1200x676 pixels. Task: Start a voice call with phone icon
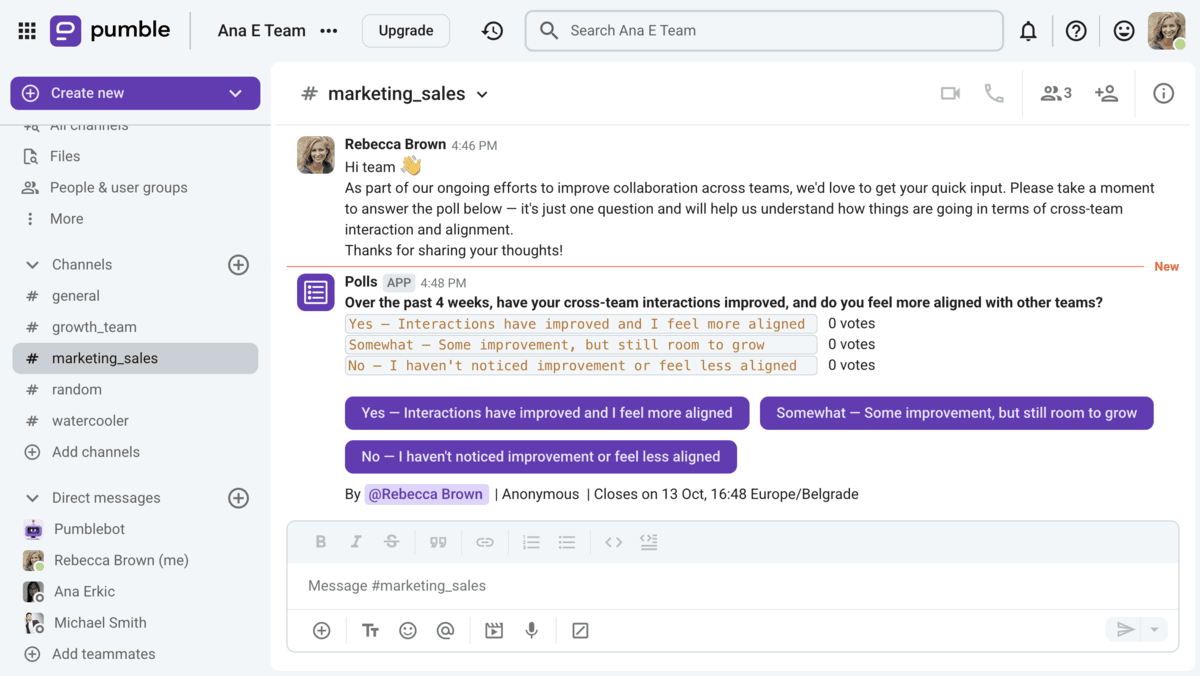[994, 93]
